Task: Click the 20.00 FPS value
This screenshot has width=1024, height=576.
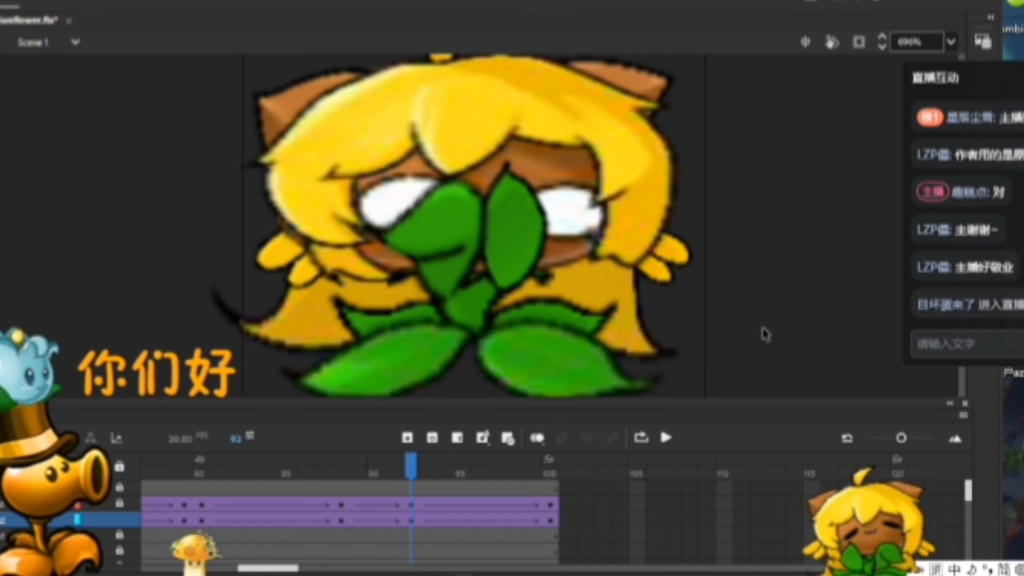Action: (x=180, y=439)
